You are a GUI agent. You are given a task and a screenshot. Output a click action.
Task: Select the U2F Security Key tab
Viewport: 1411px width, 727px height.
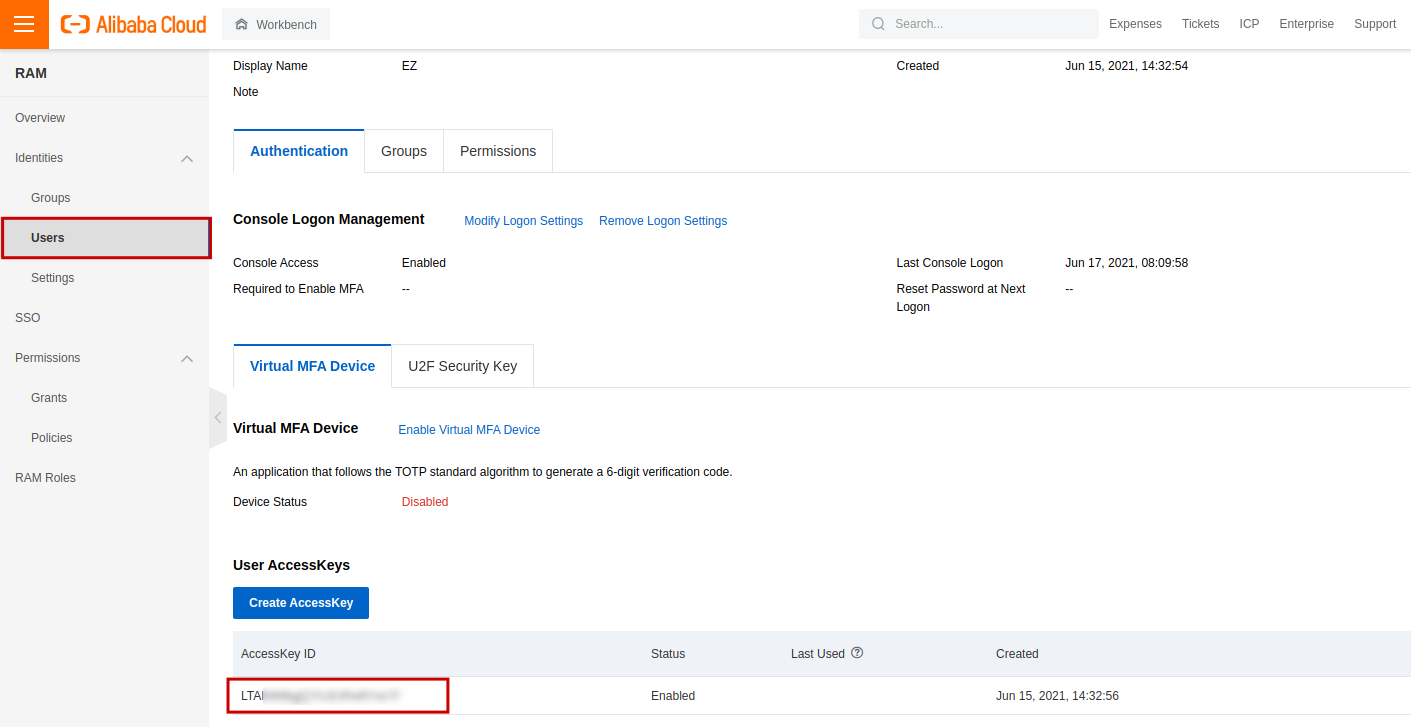pos(463,366)
